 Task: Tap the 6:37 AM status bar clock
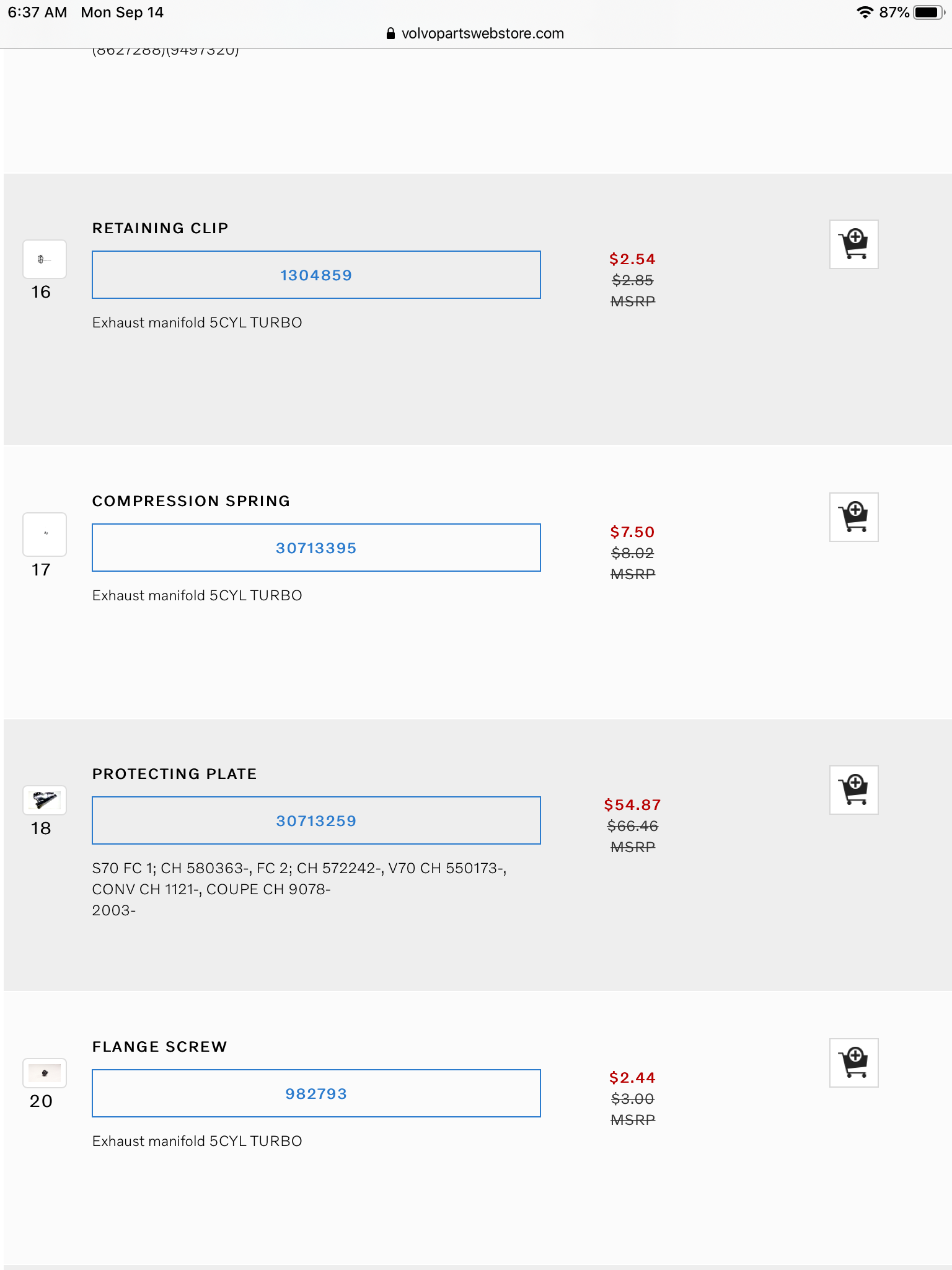pos(37,12)
